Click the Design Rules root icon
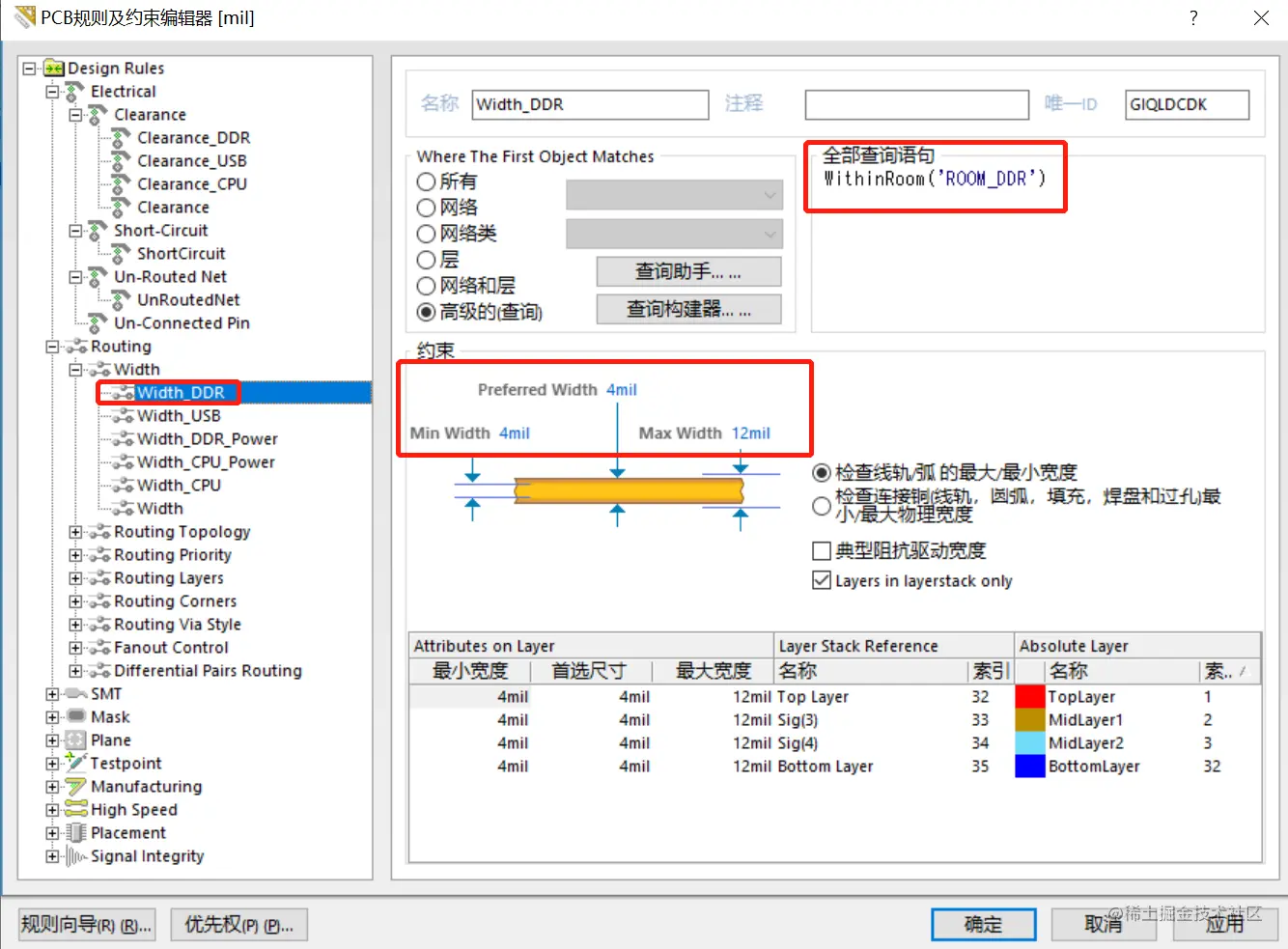 point(54,69)
